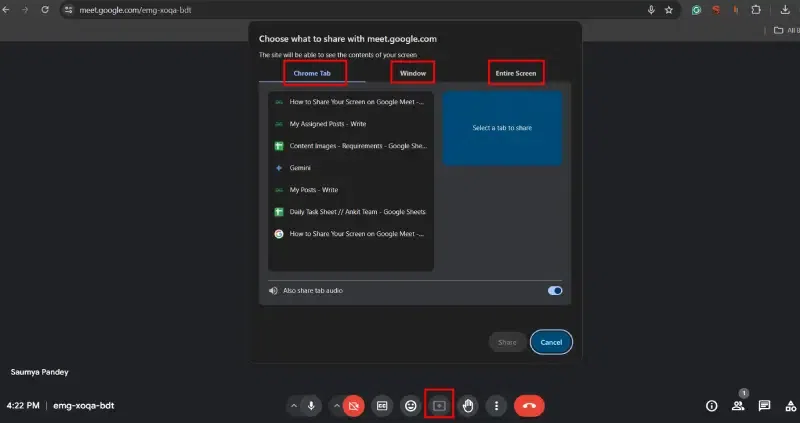Reload the page in browser toolbar
800x423 pixels.
[45, 10]
